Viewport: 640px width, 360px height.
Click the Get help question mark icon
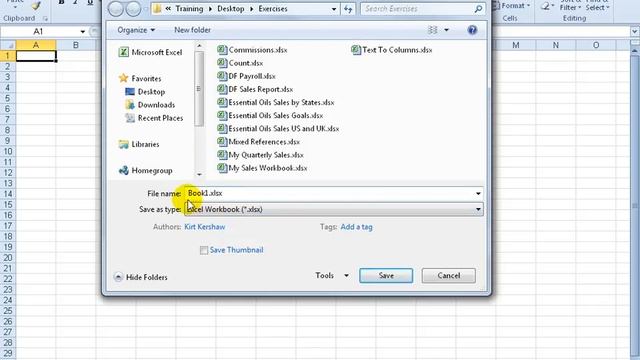pos(472,30)
